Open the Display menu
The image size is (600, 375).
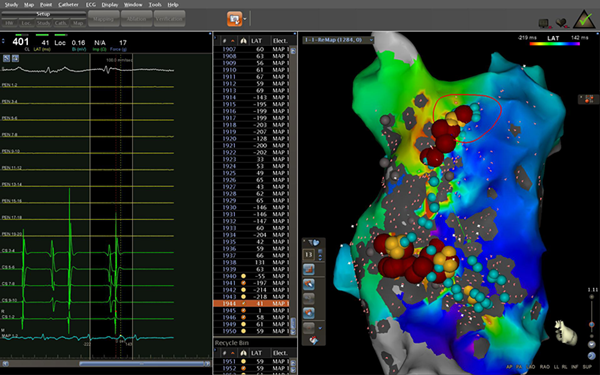click(110, 5)
